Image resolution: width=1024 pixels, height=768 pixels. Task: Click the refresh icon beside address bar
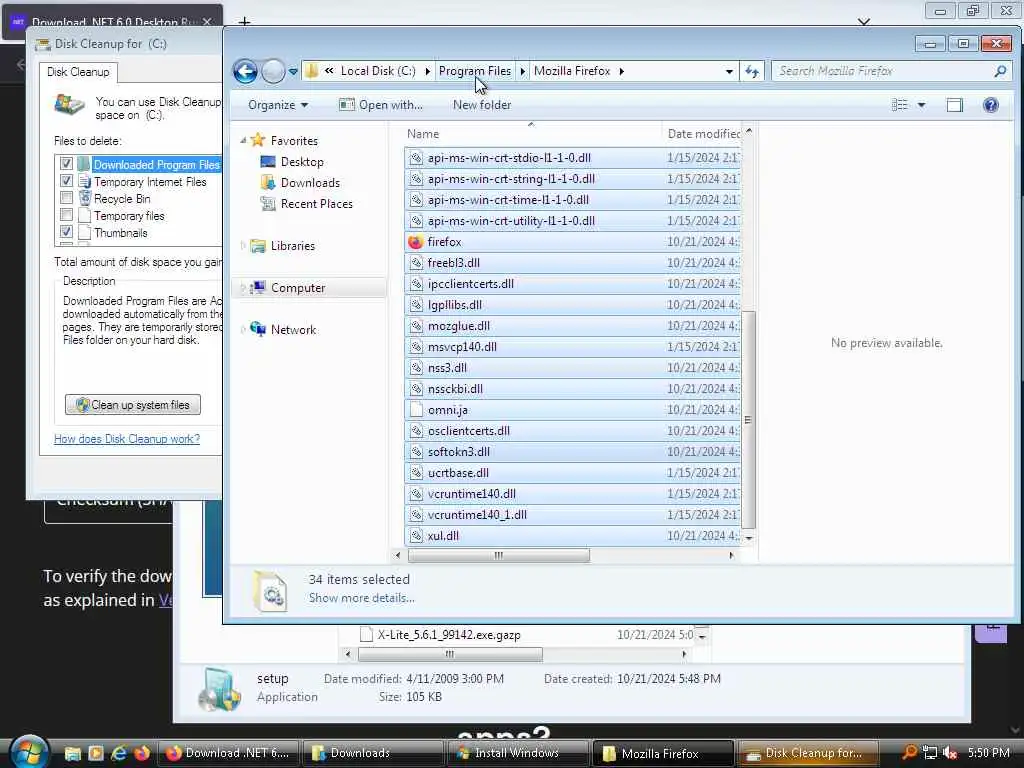[752, 71]
